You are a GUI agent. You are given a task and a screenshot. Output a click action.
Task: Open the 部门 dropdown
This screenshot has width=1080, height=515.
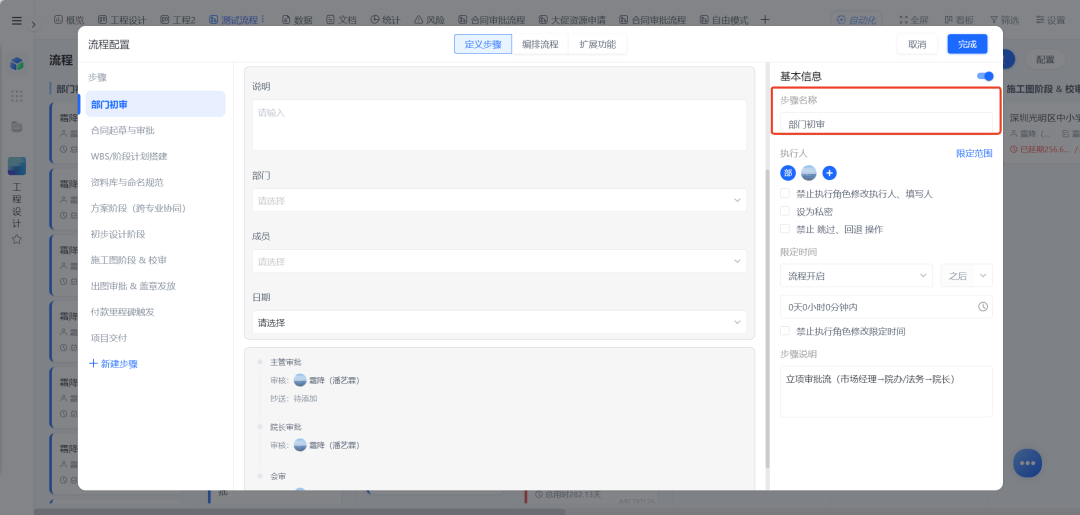click(499, 200)
